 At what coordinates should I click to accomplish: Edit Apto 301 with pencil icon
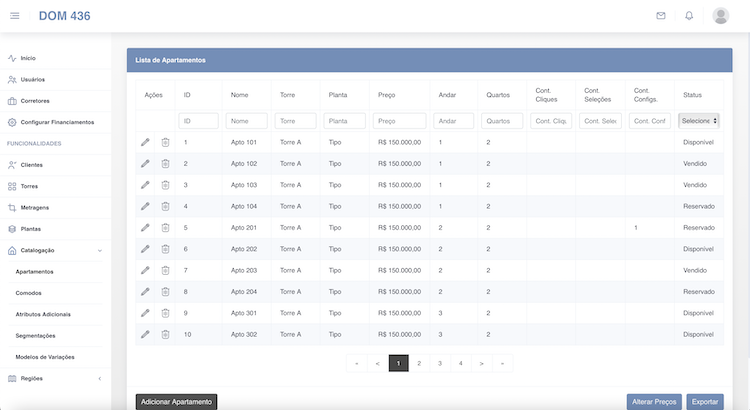tap(145, 313)
